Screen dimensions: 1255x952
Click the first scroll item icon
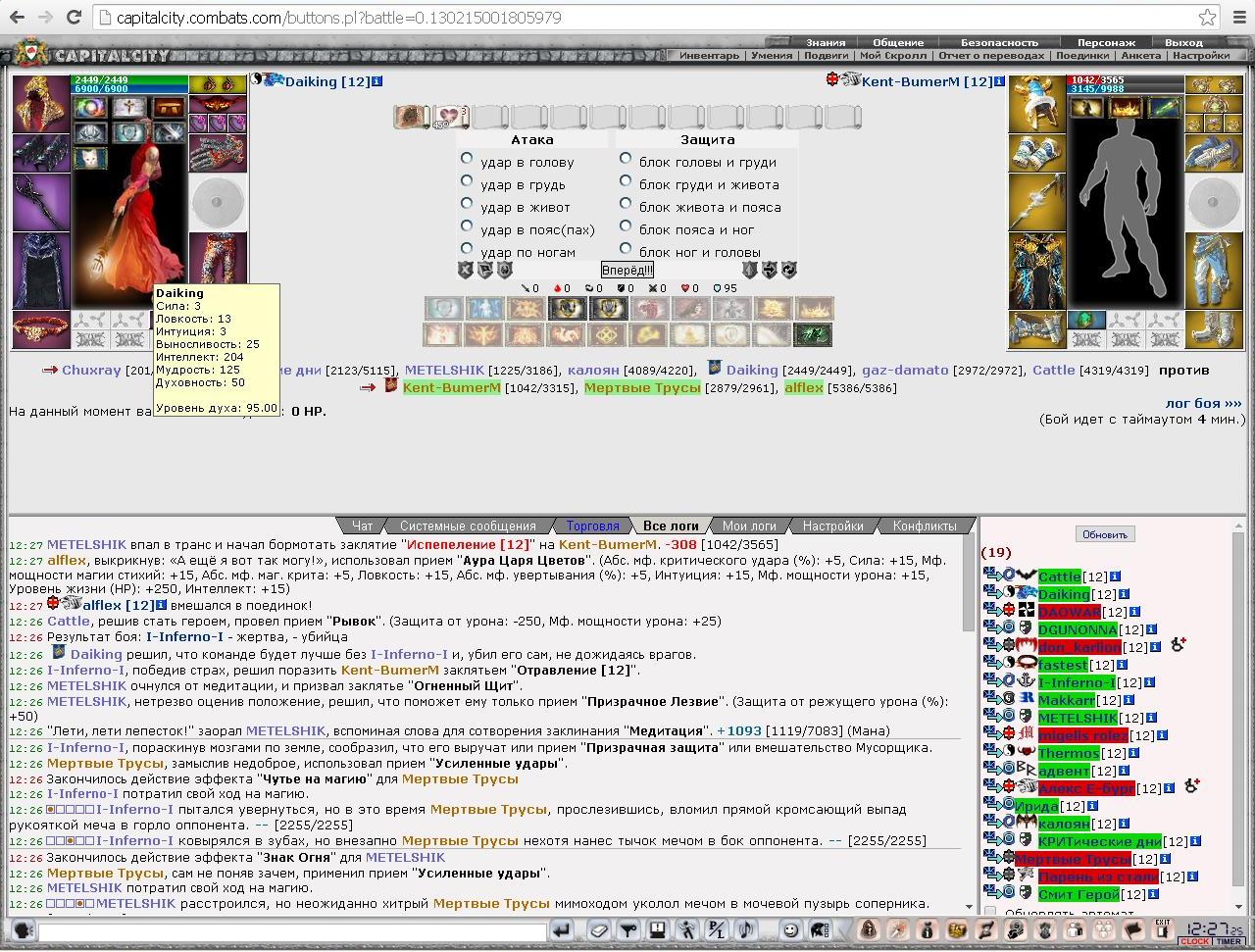tap(411, 118)
